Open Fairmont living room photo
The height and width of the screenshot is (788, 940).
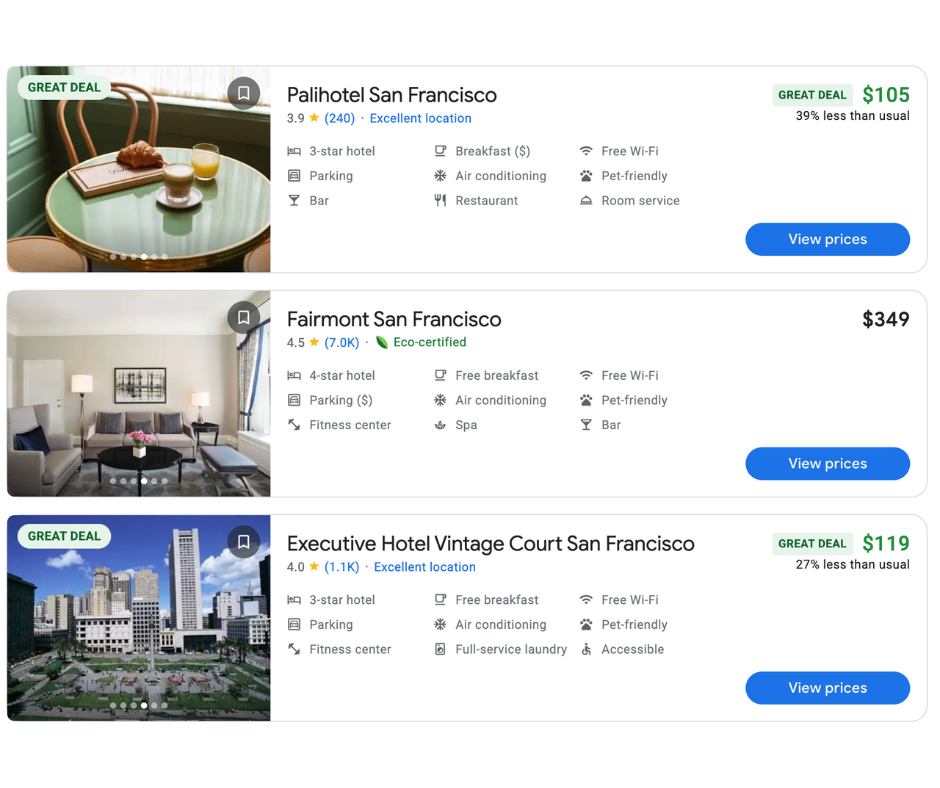click(x=138, y=393)
